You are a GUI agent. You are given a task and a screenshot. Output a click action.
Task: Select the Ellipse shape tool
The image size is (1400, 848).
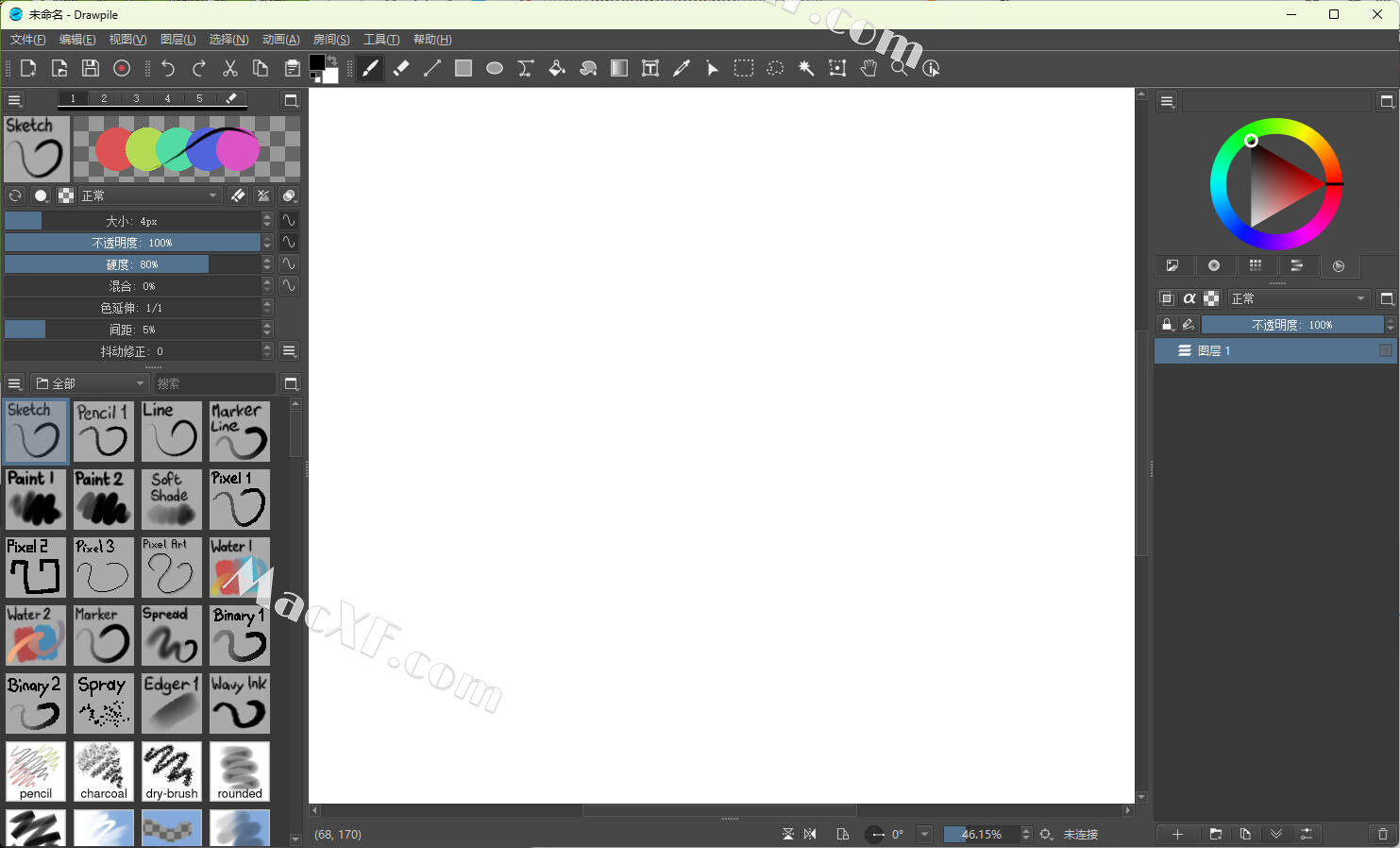click(x=495, y=68)
